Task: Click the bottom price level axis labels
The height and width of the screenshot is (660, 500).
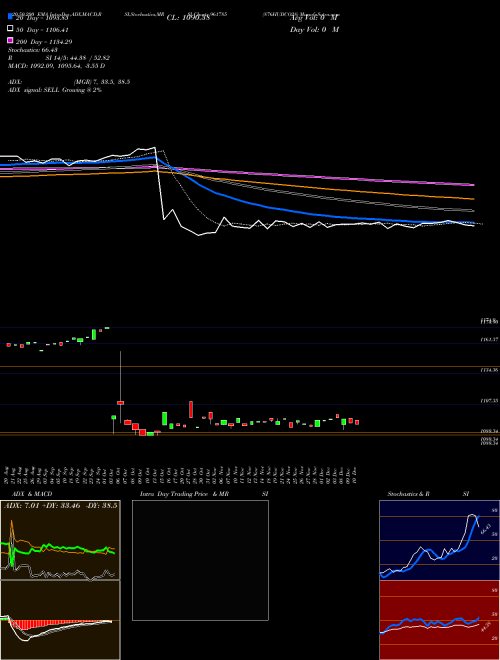Action: tap(490, 439)
